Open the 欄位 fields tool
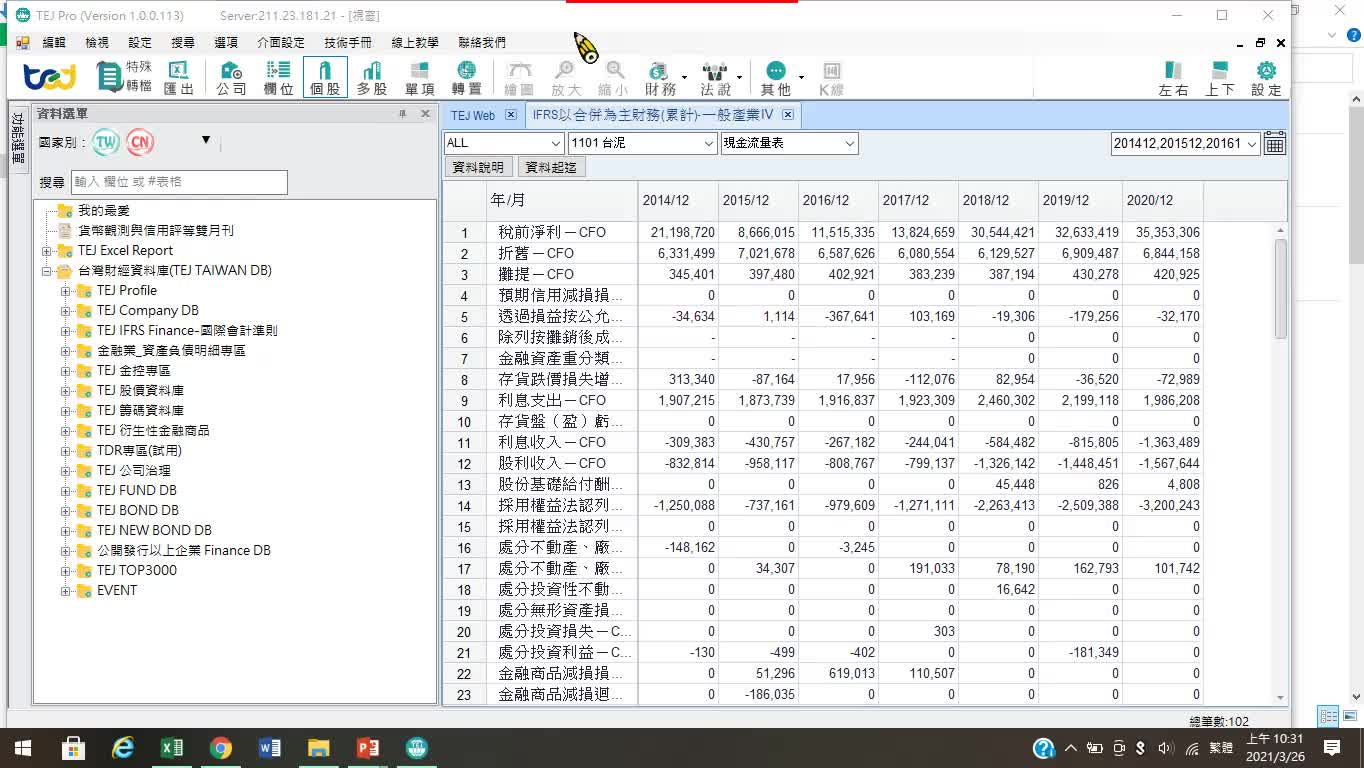The width and height of the screenshot is (1364, 768). click(x=278, y=77)
